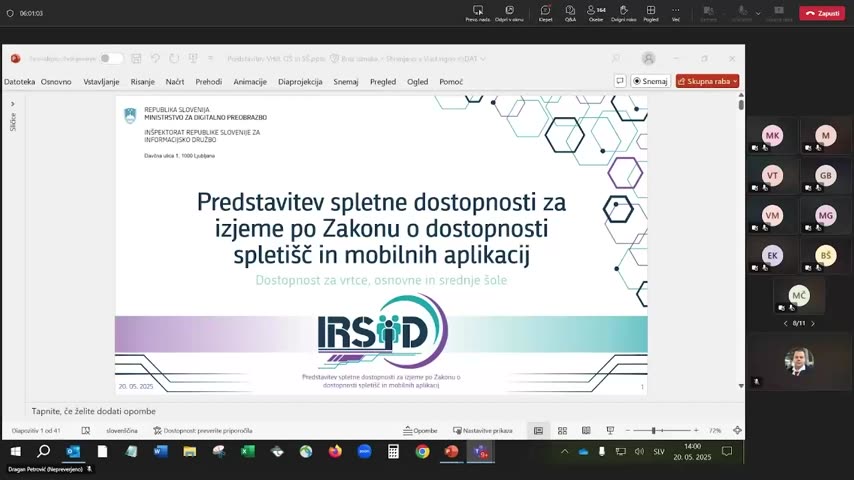Switch to the Animacije tab
854x480 pixels.
[250, 82]
